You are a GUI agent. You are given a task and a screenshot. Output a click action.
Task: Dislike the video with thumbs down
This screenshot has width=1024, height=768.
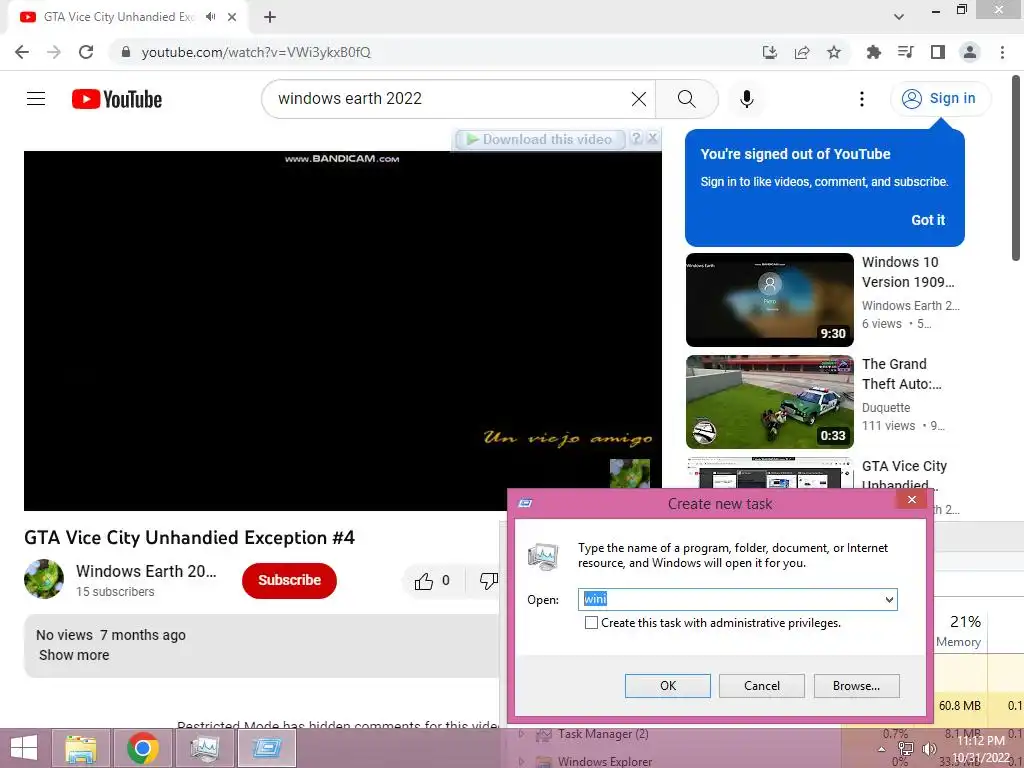pos(487,581)
